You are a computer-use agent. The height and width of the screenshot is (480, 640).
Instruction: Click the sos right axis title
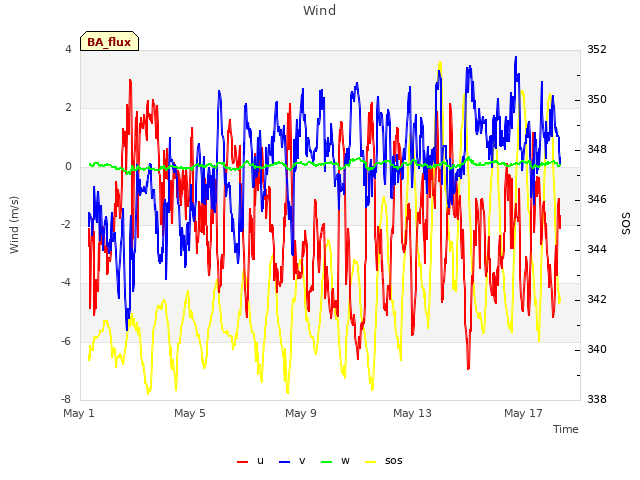pos(626,224)
